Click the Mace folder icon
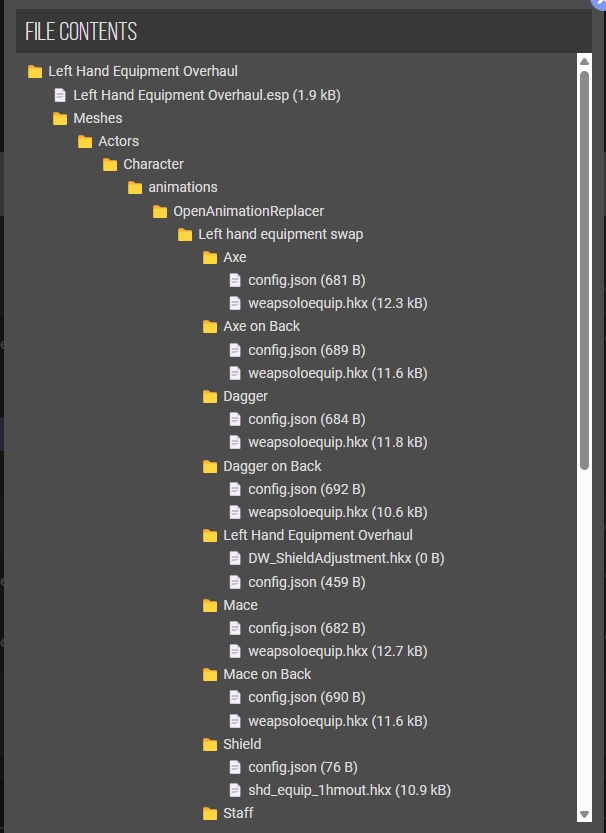606x833 pixels. [x=210, y=606]
